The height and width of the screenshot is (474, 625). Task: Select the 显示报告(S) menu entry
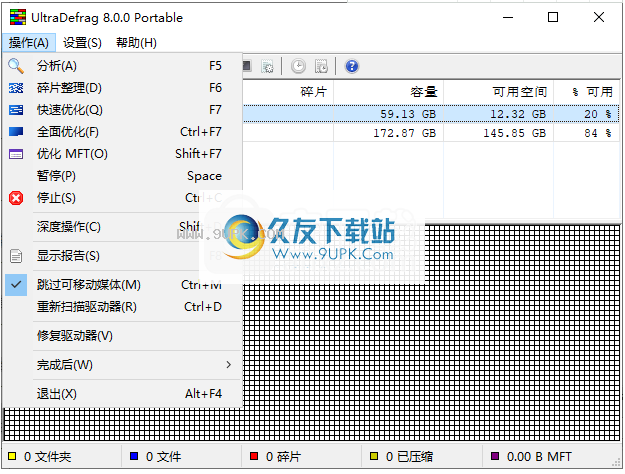pyautogui.click(x=123, y=256)
